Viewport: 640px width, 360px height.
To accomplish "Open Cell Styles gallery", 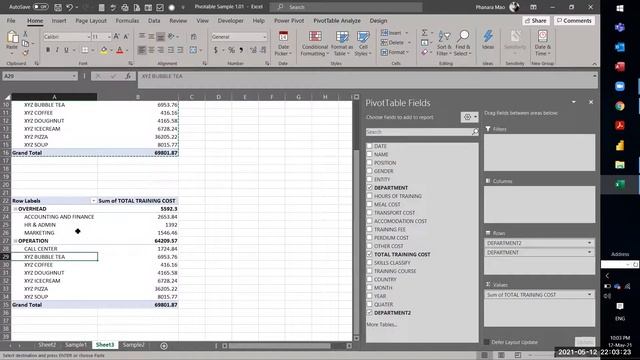I will point(362,43).
